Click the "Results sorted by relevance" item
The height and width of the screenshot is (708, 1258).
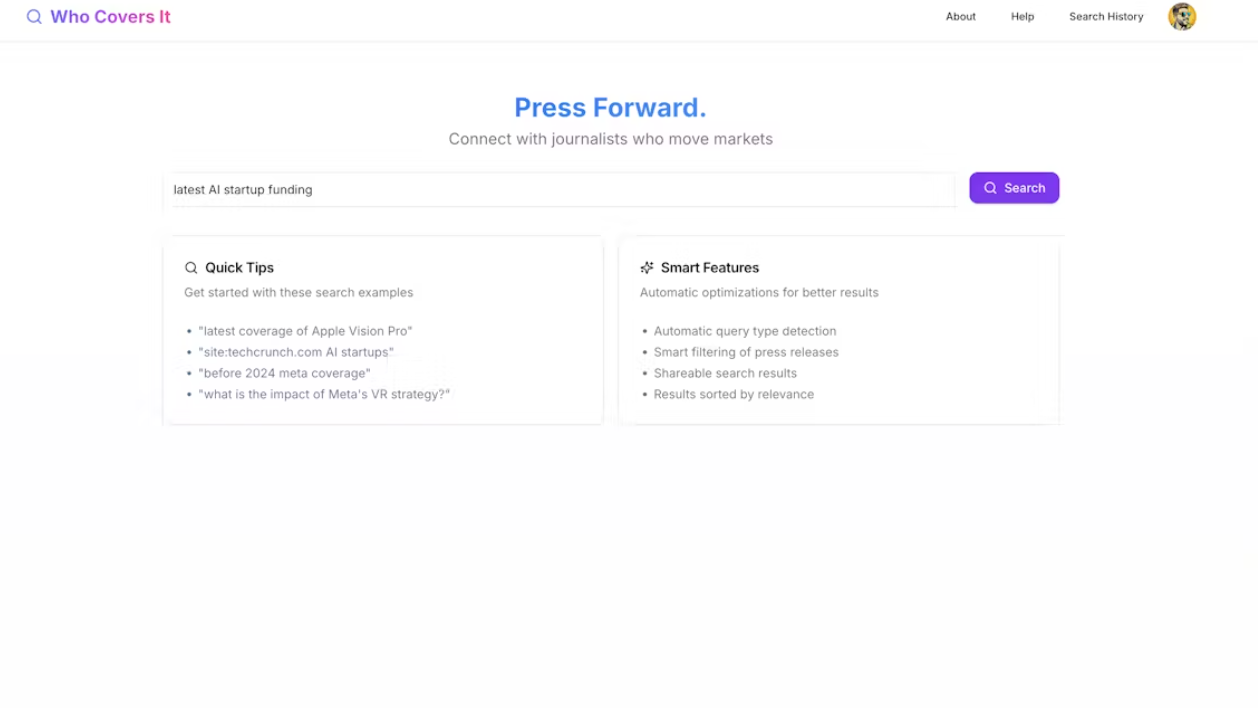coord(734,394)
